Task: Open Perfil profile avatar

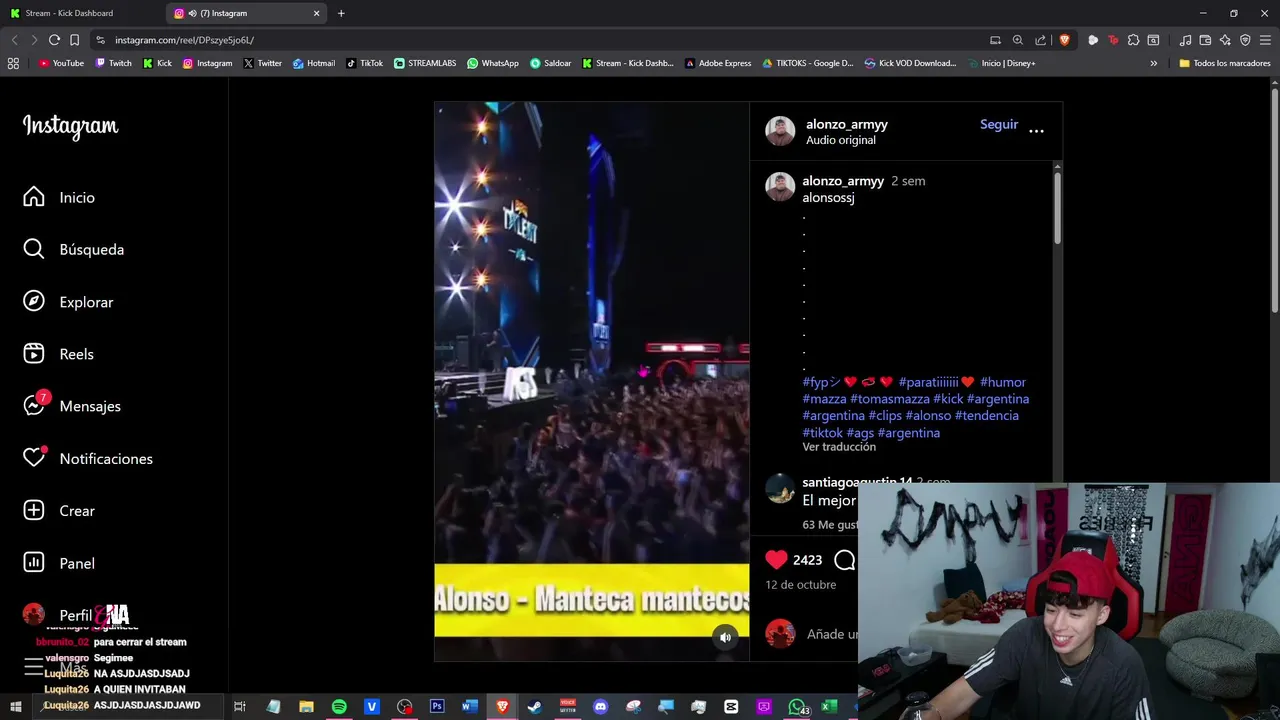Action: 34,614
